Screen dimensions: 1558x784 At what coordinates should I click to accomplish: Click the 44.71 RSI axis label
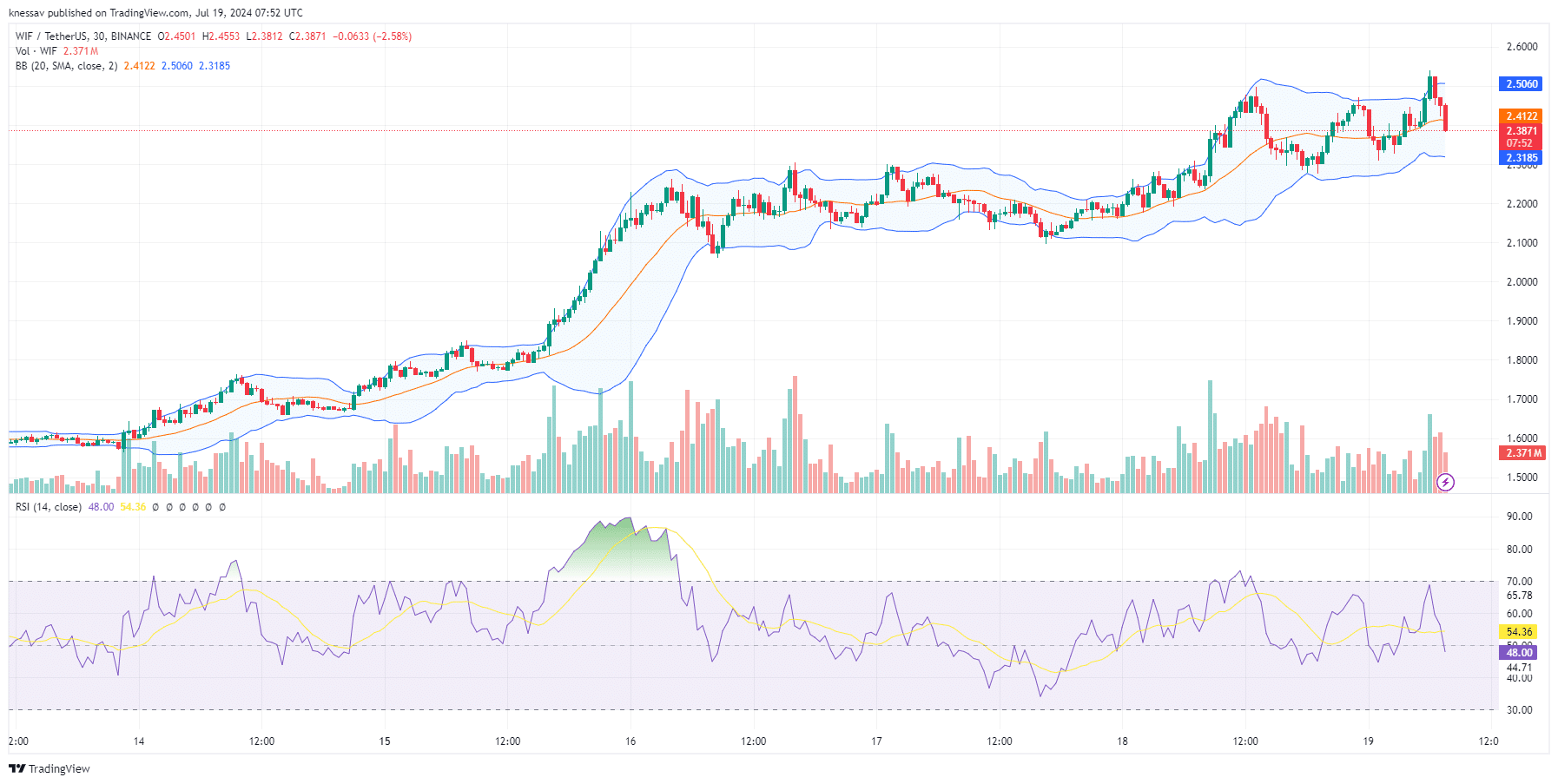1519,668
